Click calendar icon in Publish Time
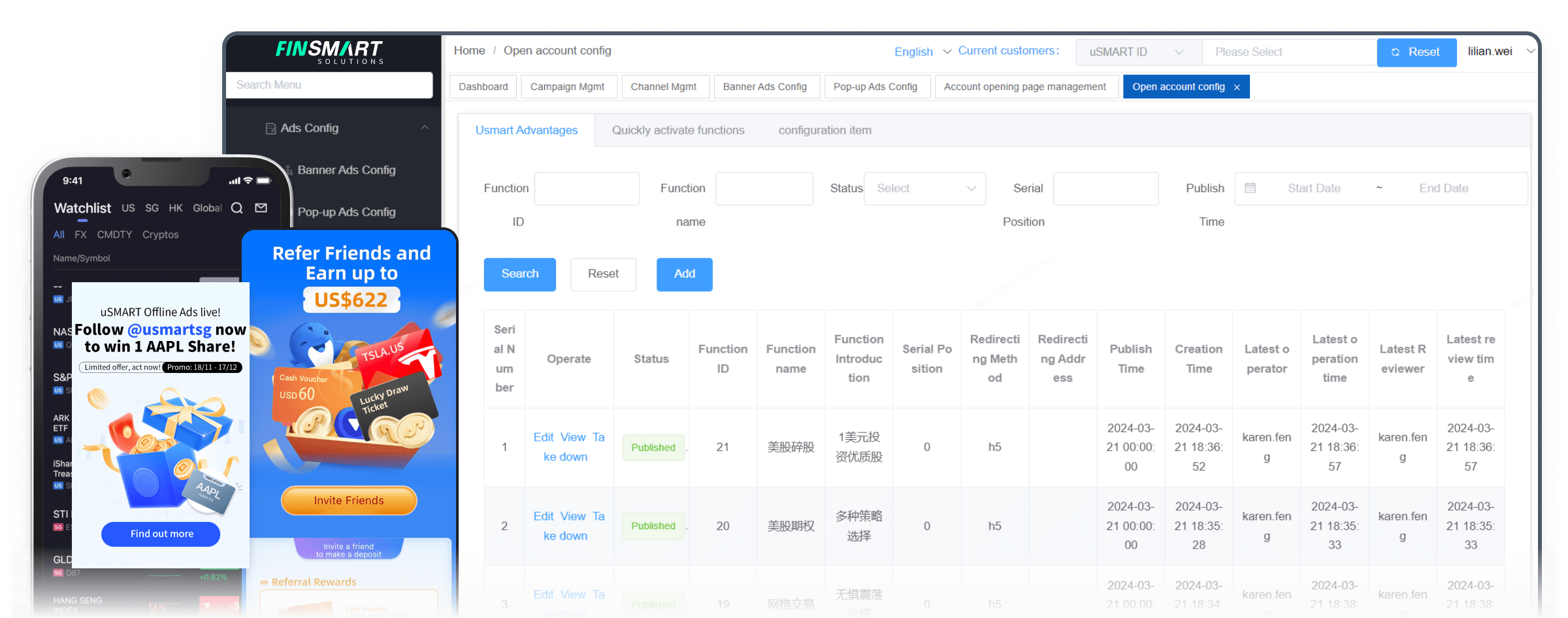Viewport: 1568px width, 618px height. click(1250, 188)
